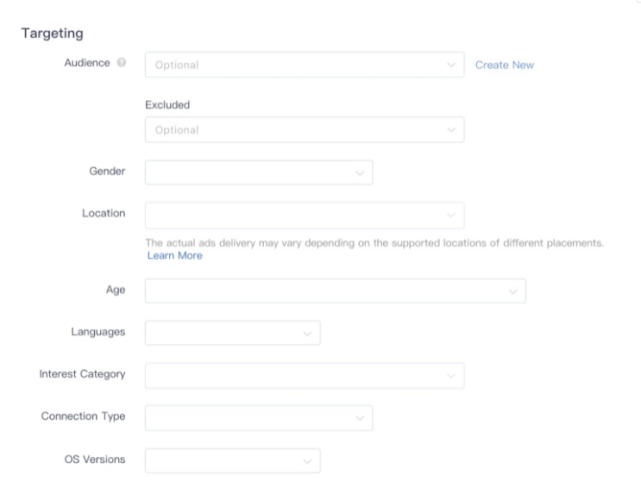Click the chevron arrow in Audience field
Viewport: 641px width, 494px height.
(x=451, y=65)
